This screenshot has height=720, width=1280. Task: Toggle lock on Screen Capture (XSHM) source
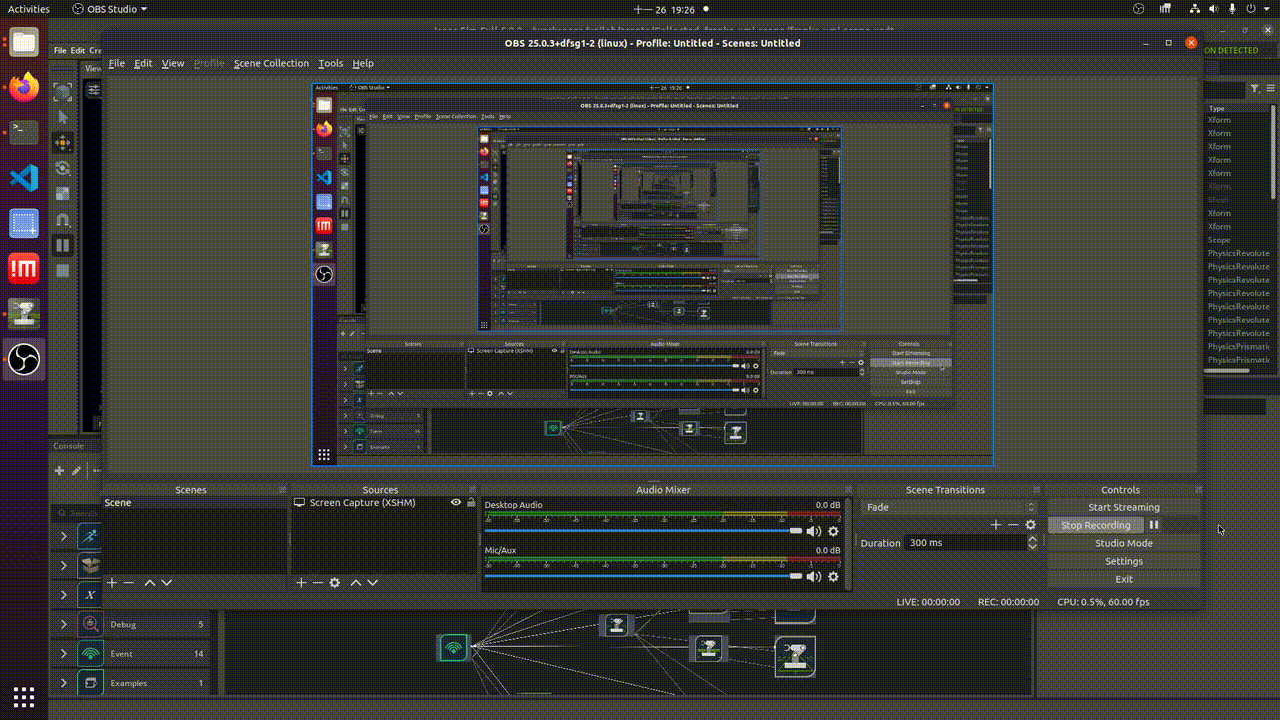(471, 503)
